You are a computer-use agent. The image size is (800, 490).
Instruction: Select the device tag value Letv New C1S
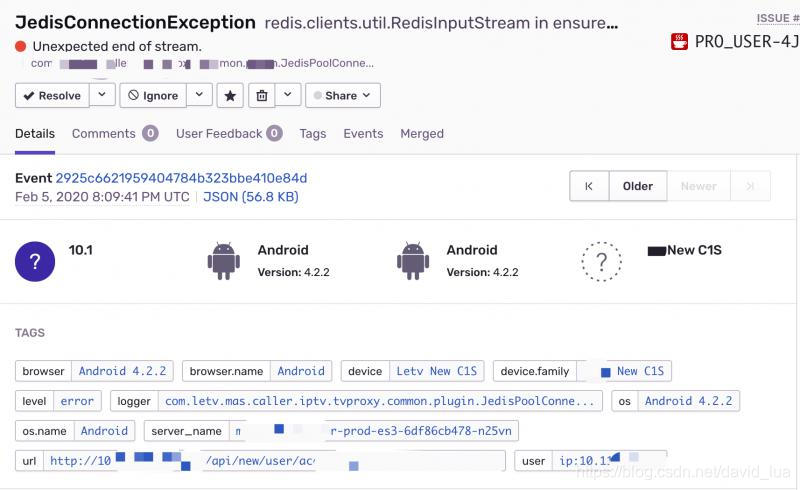click(x=437, y=371)
